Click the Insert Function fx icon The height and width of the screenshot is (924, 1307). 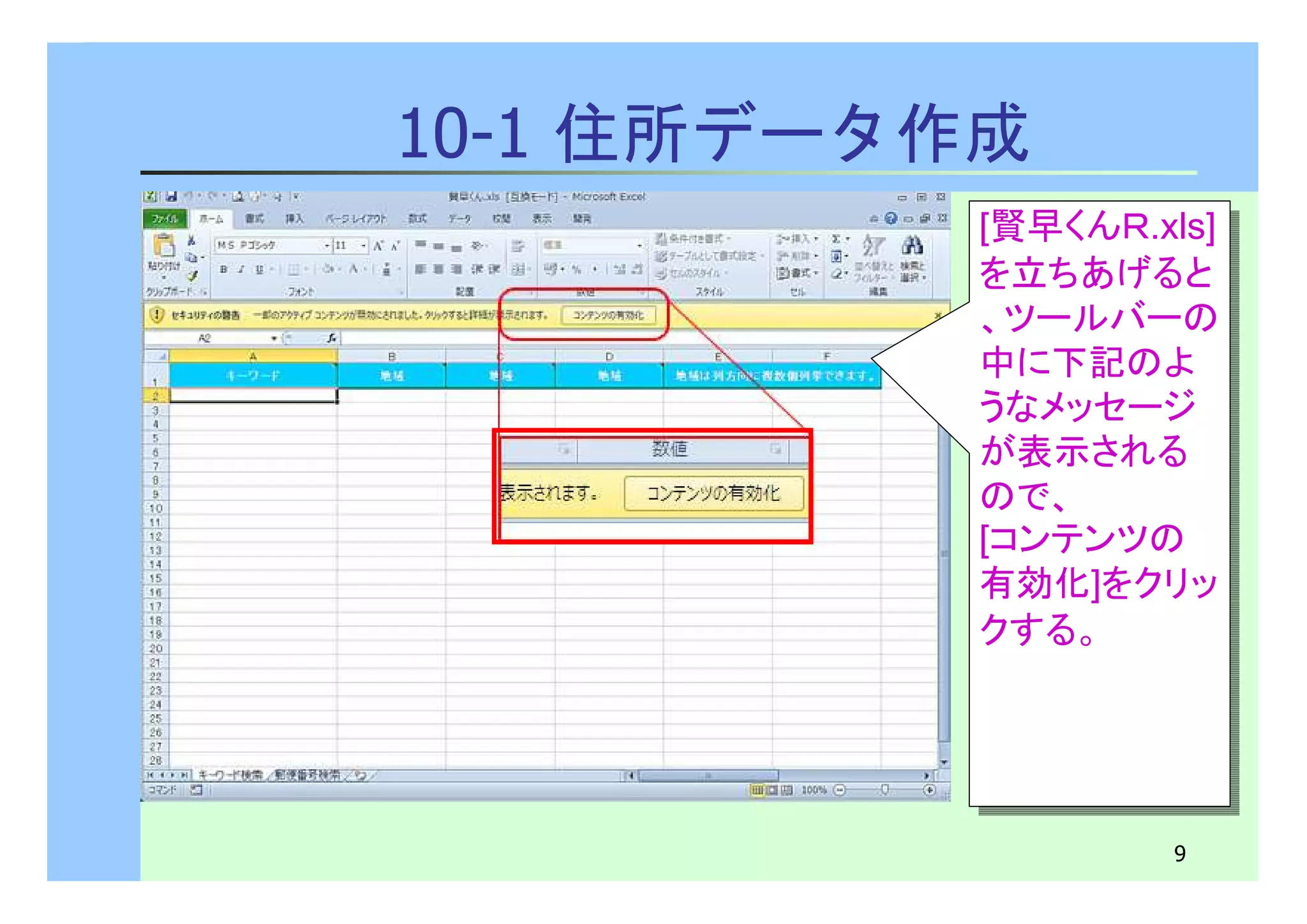(331, 338)
